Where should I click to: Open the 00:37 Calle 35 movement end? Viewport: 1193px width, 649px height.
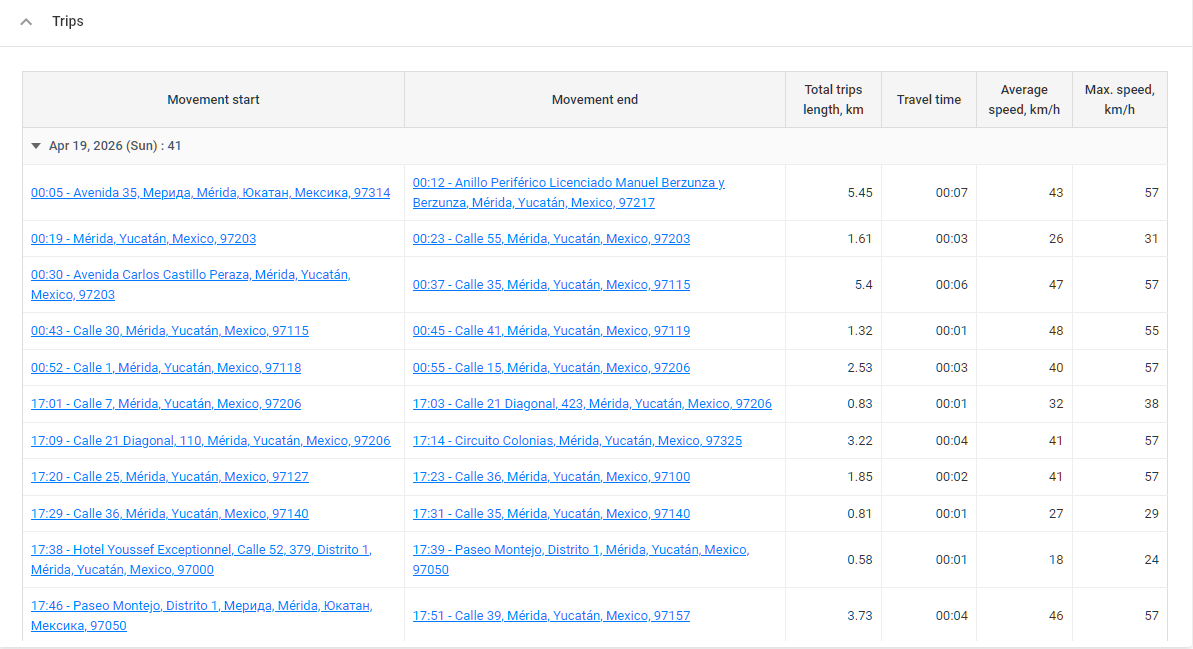pos(551,284)
